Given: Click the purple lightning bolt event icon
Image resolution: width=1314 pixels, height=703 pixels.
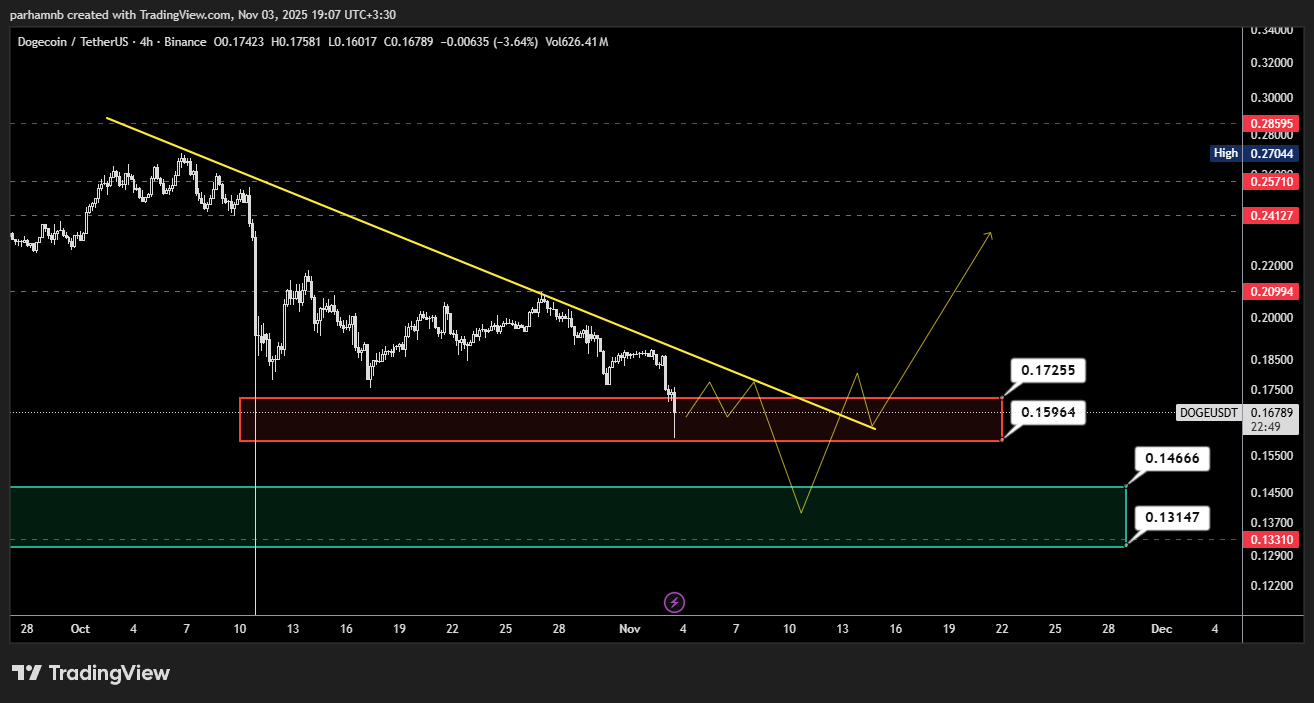Looking at the screenshot, I should coord(674,602).
